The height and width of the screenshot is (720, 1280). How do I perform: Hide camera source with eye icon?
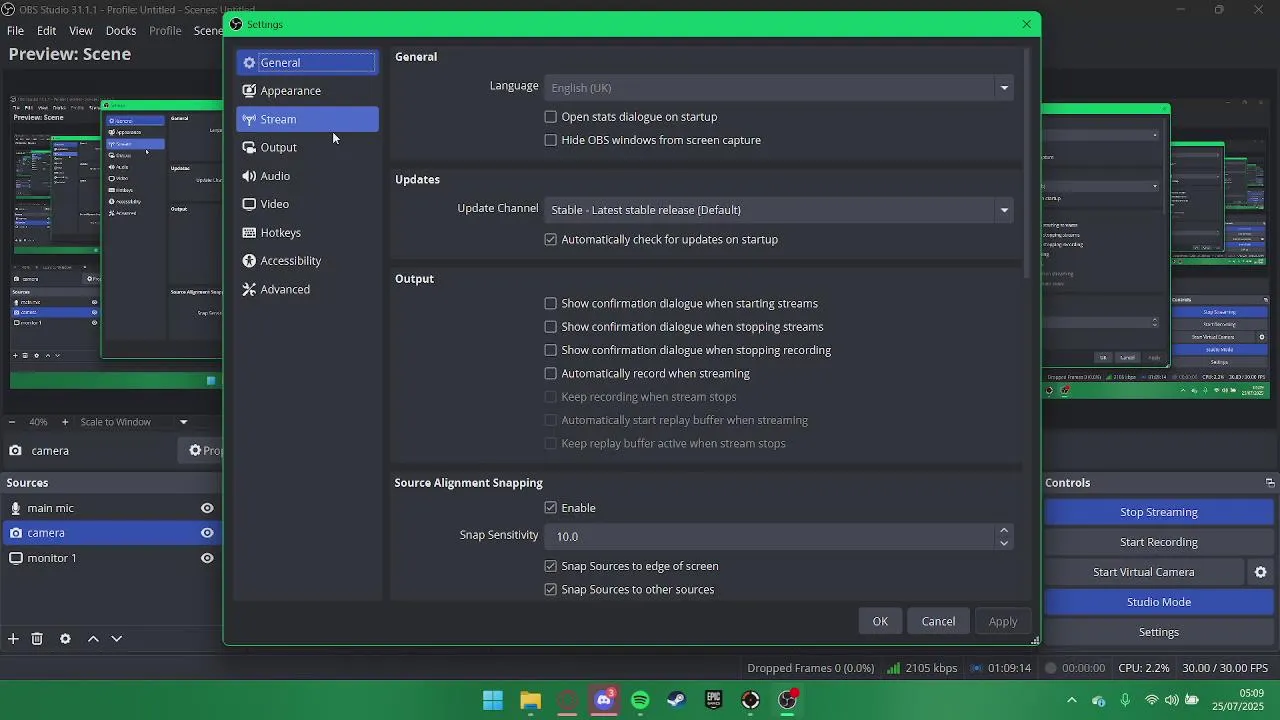[207, 533]
